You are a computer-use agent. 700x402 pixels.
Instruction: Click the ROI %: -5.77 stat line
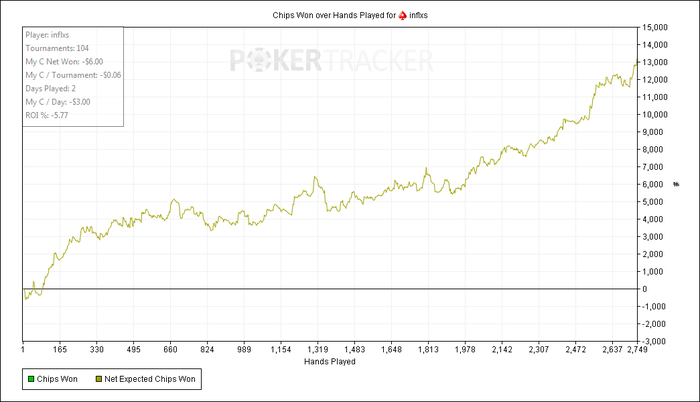47,115
